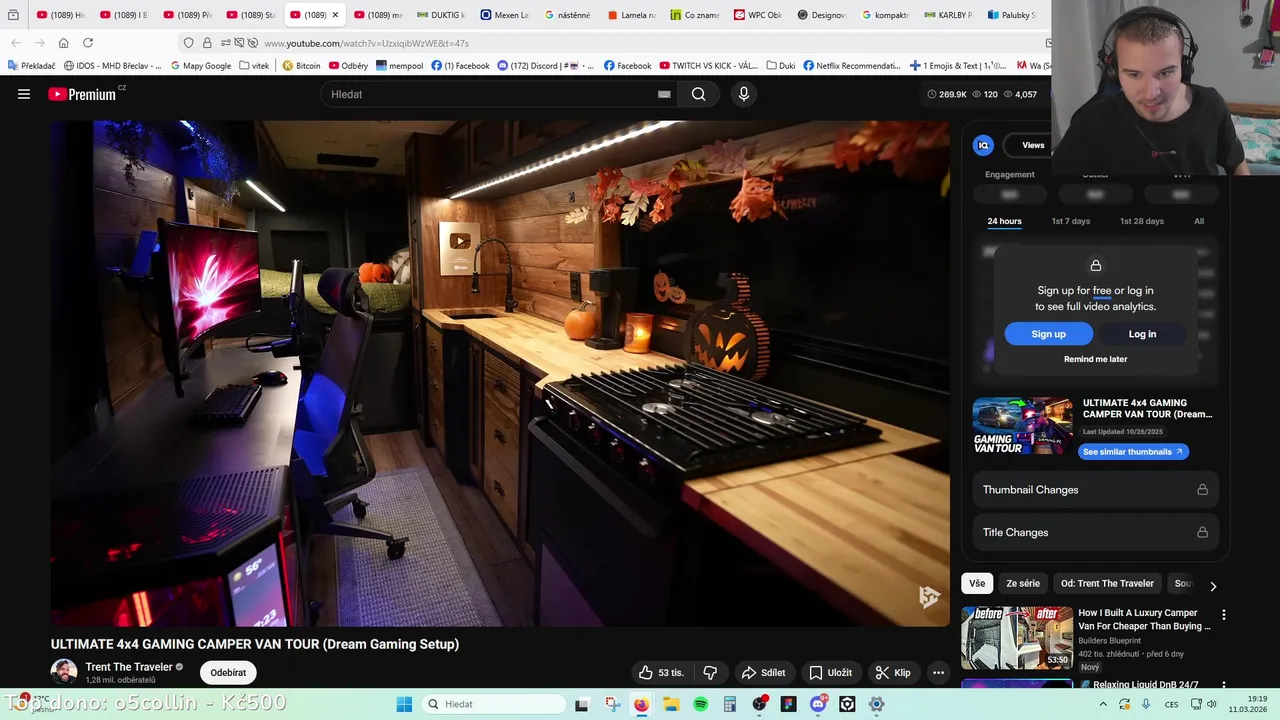Switch to the 24 hours analytics tab
The image size is (1280, 720).
(x=1004, y=221)
